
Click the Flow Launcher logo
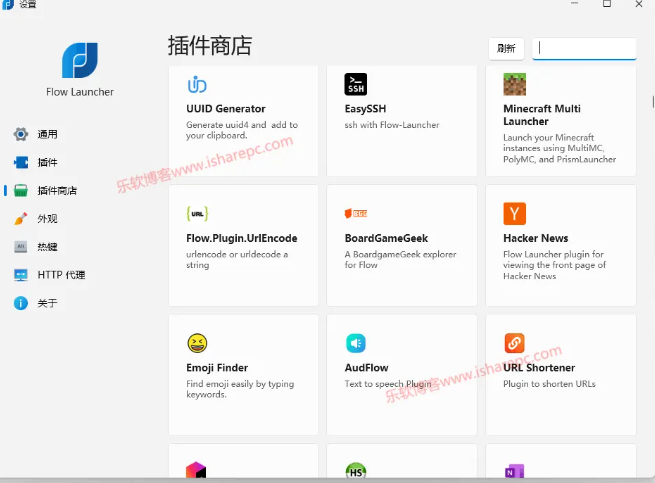tap(80, 60)
